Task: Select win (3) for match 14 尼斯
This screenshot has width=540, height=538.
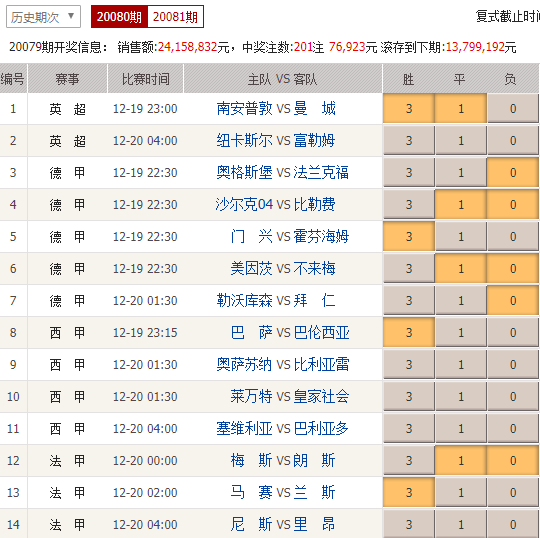Action: point(409,525)
